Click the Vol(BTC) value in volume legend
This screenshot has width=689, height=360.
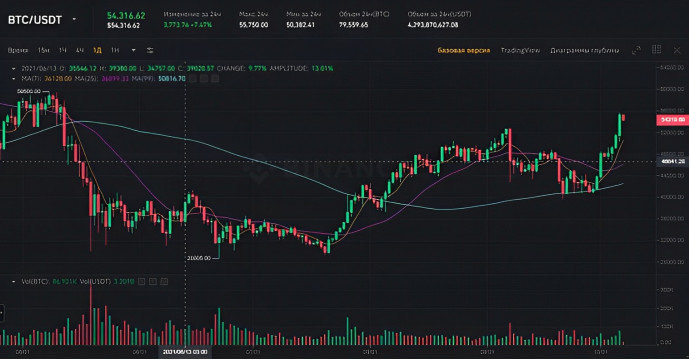pos(65,281)
